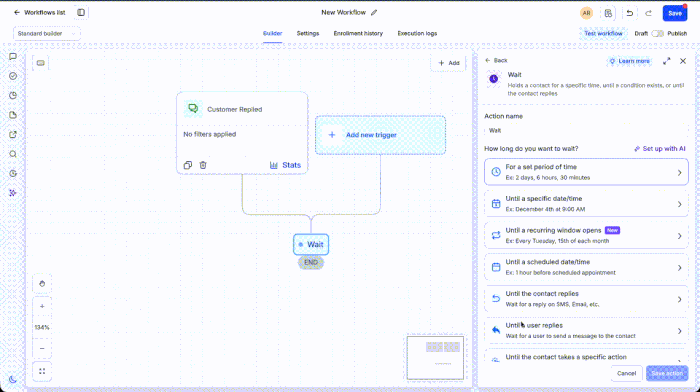700x392 pixels.
Task: Open Stats for Customer Replied trigger
Action: click(285, 165)
